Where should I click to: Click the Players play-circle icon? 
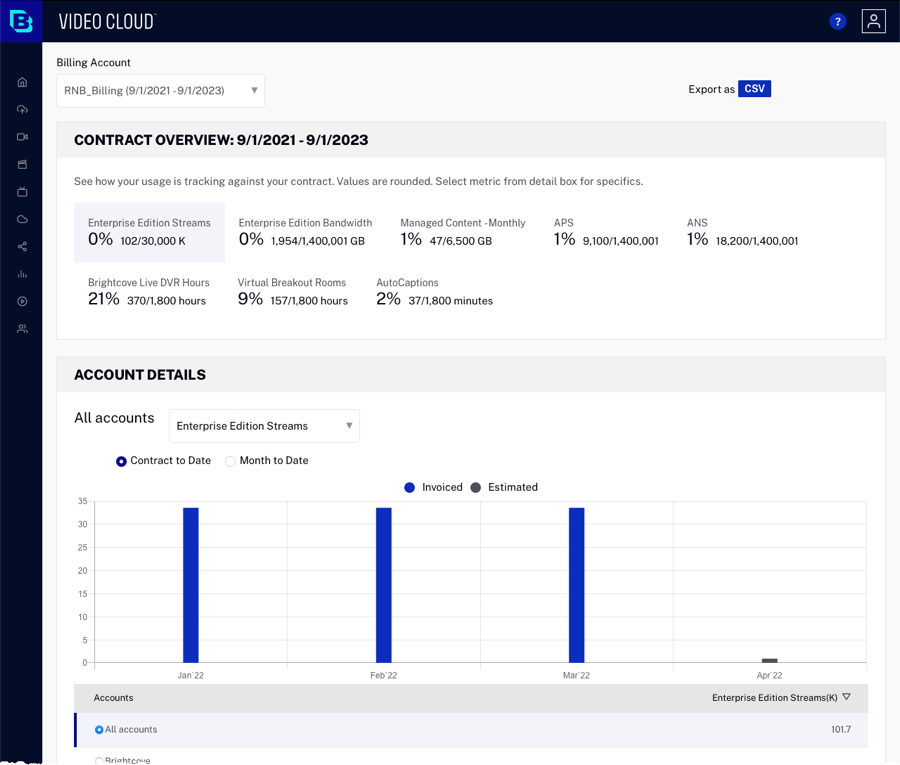22,301
